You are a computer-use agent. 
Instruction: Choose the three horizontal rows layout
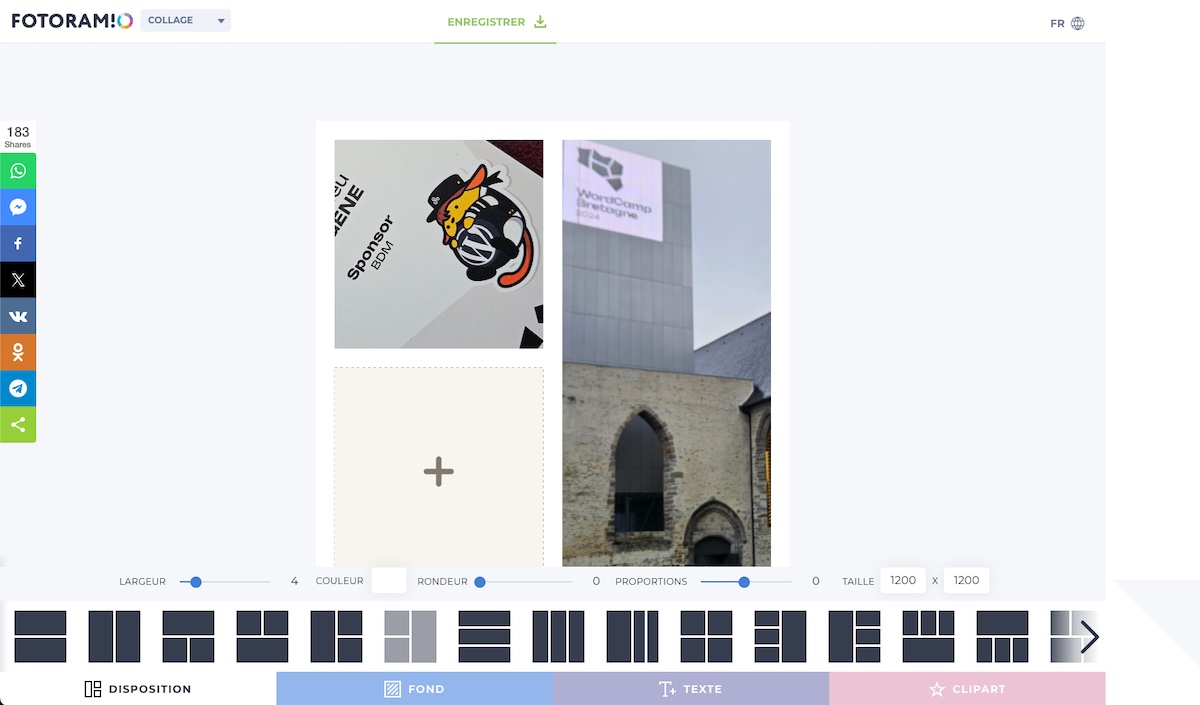[x=484, y=636]
